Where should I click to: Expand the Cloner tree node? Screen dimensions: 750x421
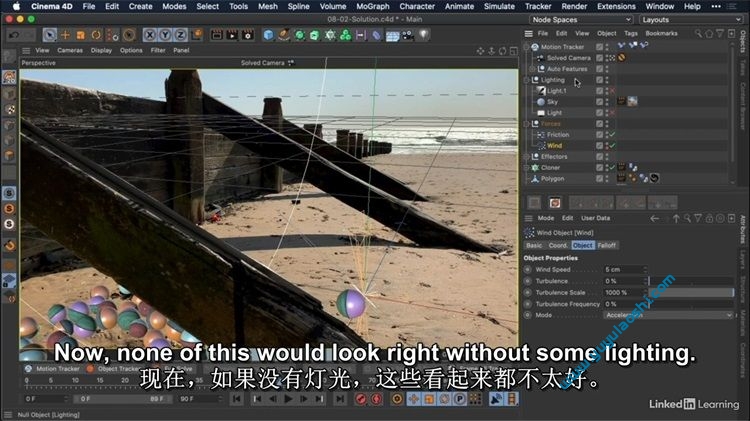pyautogui.click(x=527, y=167)
